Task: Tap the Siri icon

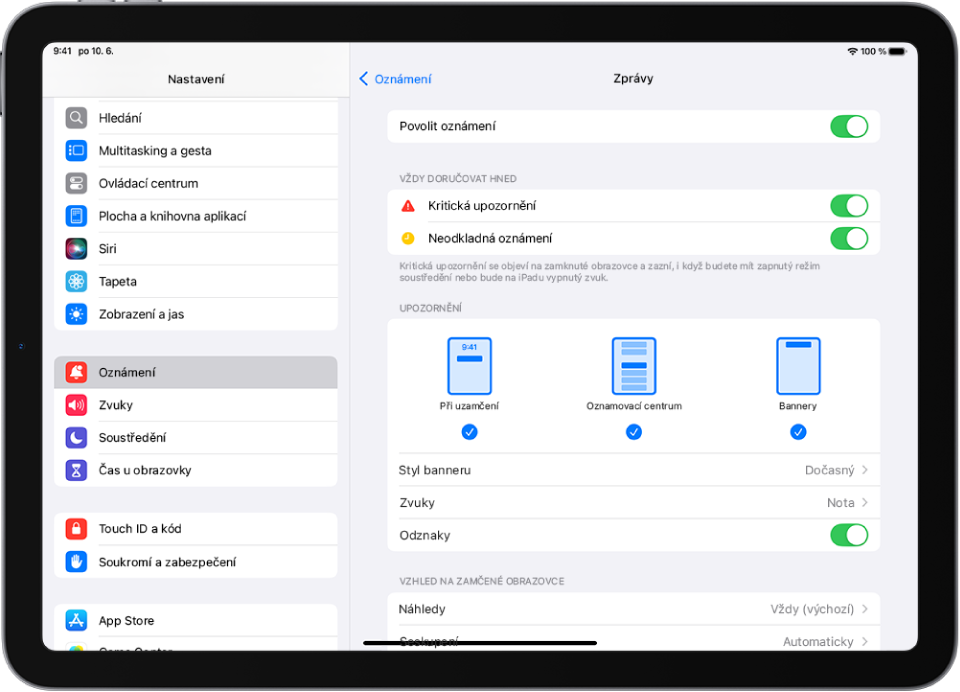Action: [76, 249]
